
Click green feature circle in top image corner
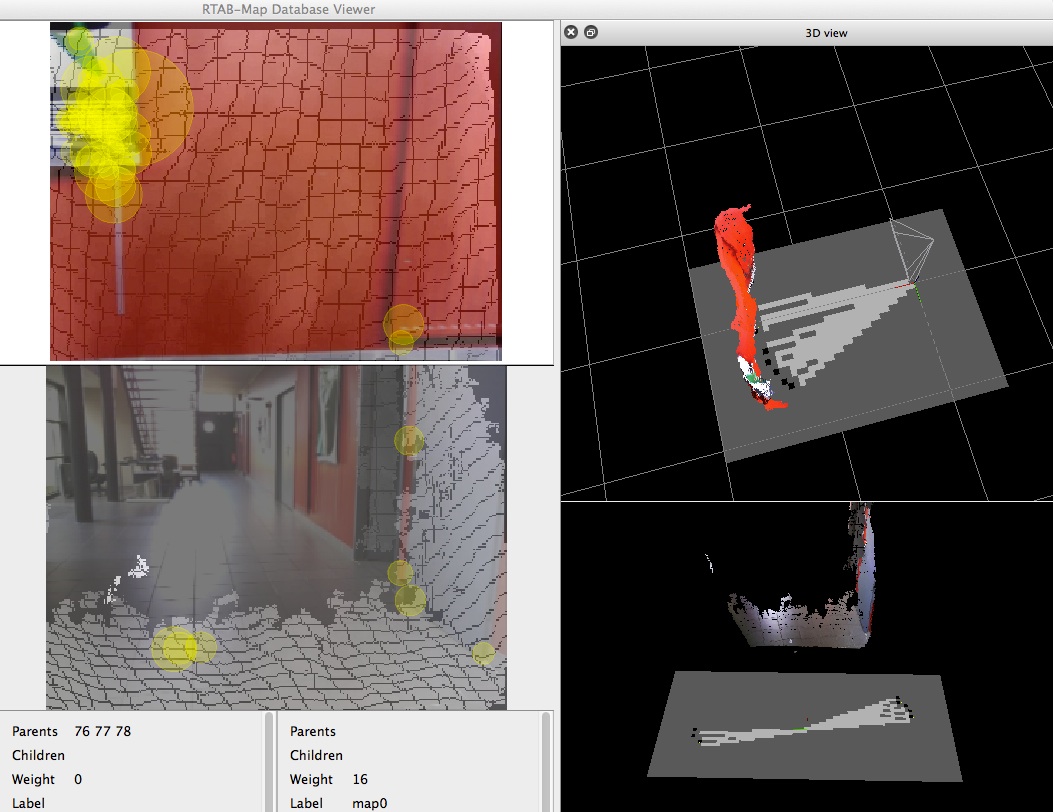coord(78,42)
